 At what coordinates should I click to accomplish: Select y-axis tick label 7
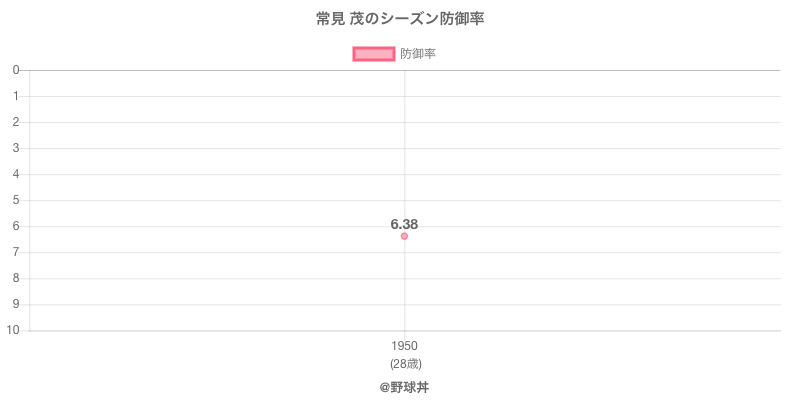tap(16, 252)
